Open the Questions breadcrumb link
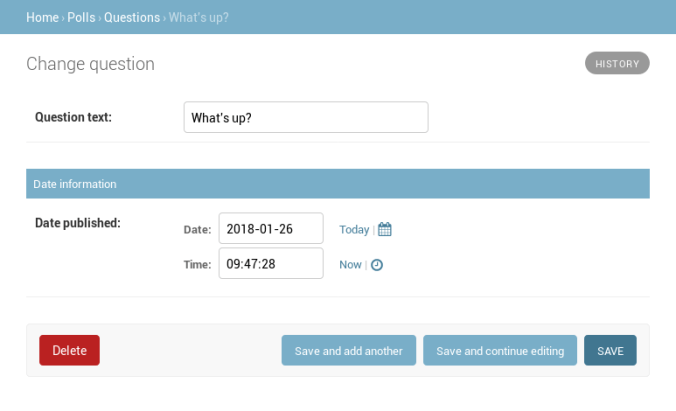This screenshot has height=411, width=676. click(x=132, y=17)
